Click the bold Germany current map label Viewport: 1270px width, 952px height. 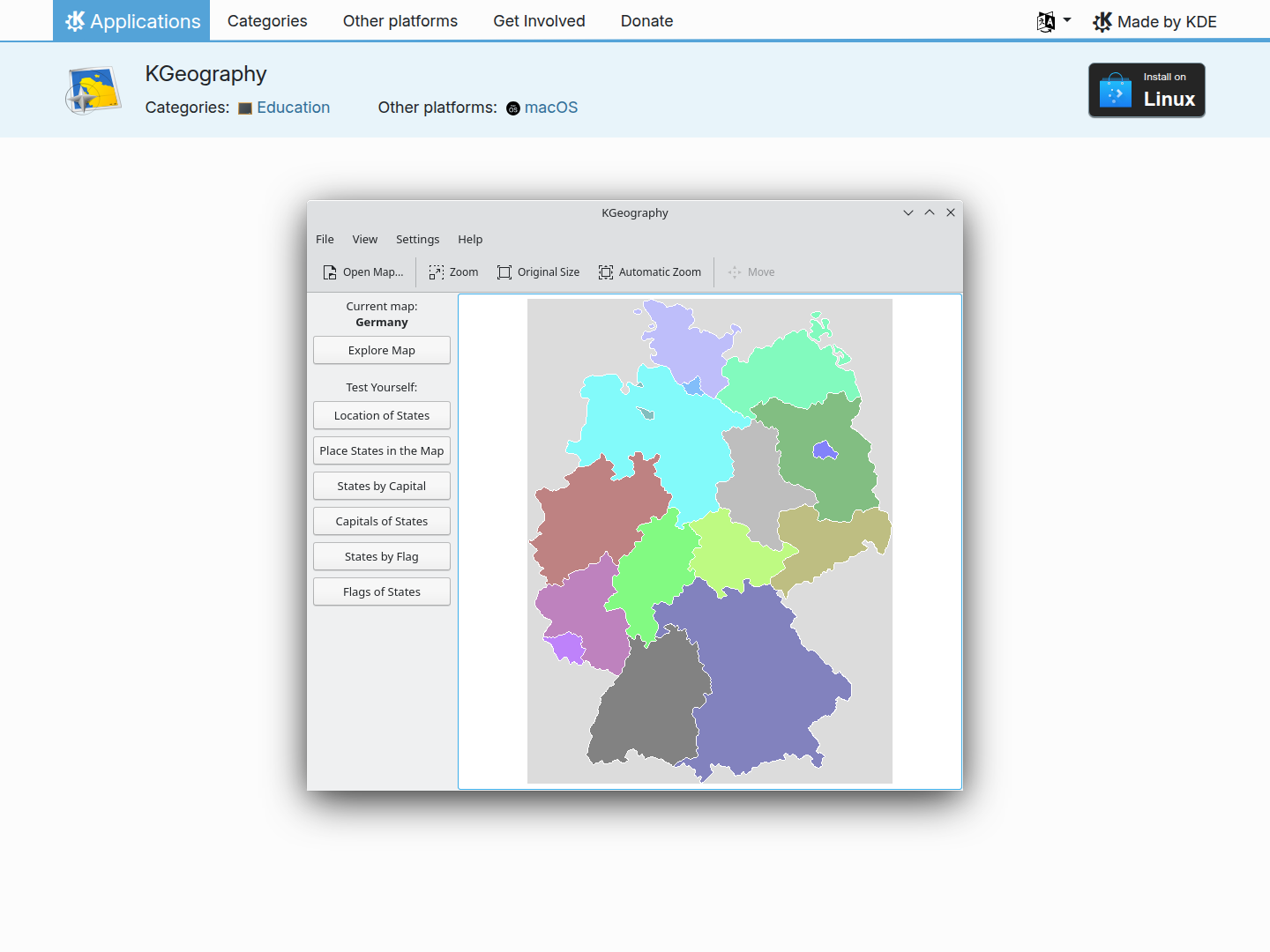click(382, 323)
